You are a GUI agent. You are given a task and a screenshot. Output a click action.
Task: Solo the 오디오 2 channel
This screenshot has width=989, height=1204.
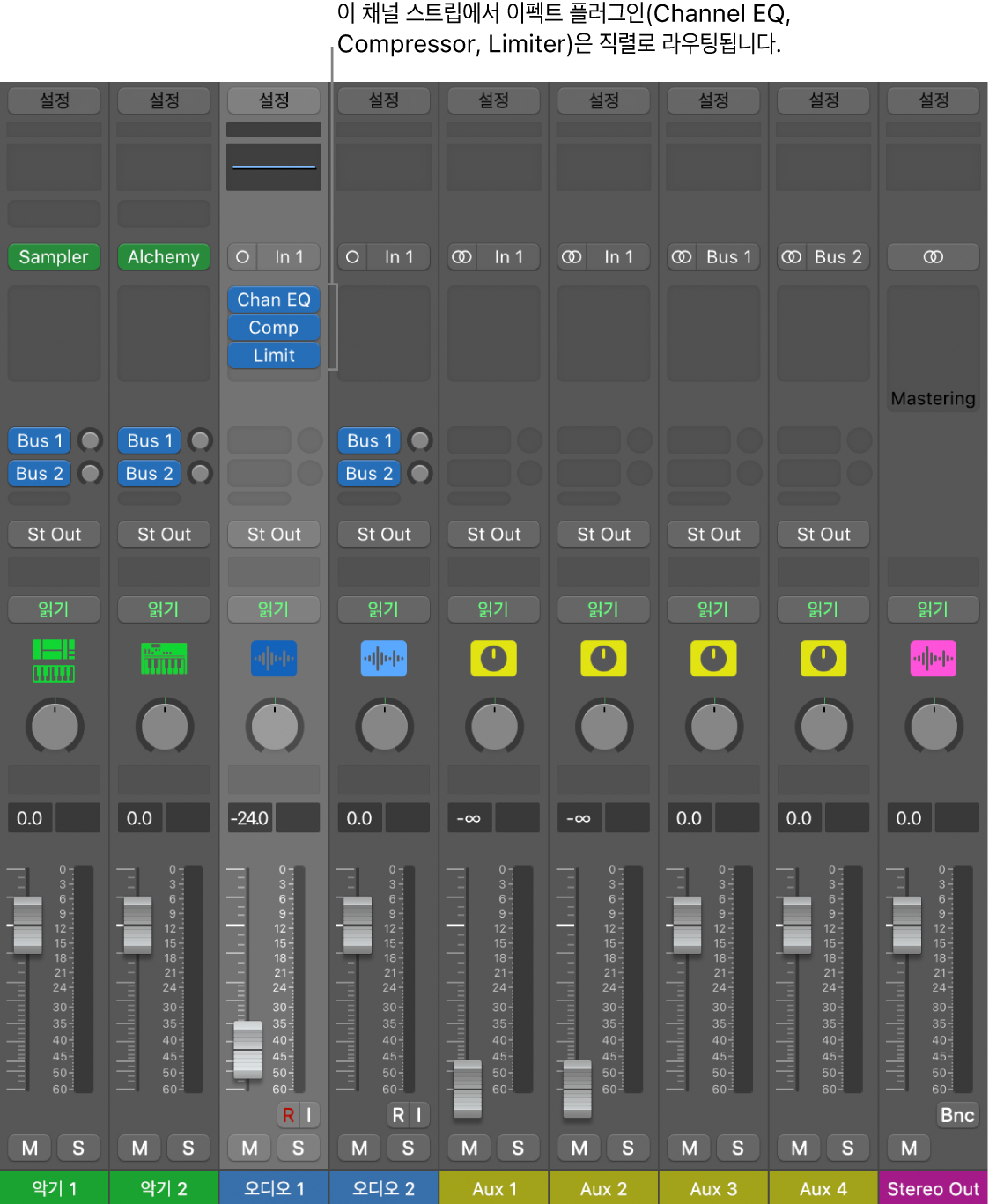point(408,1148)
